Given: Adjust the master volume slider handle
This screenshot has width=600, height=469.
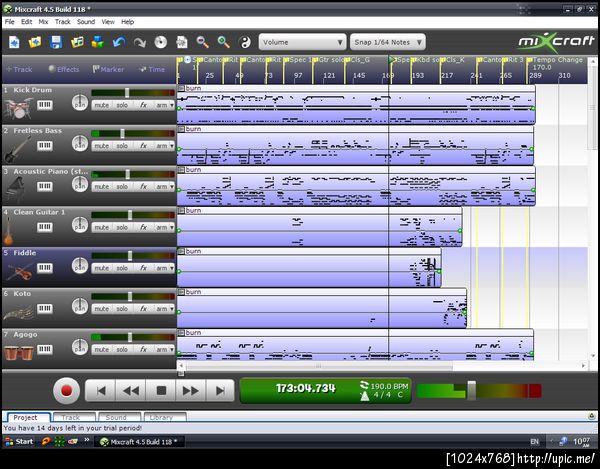Looking at the screenshot, I should click(x=471, y=391).
